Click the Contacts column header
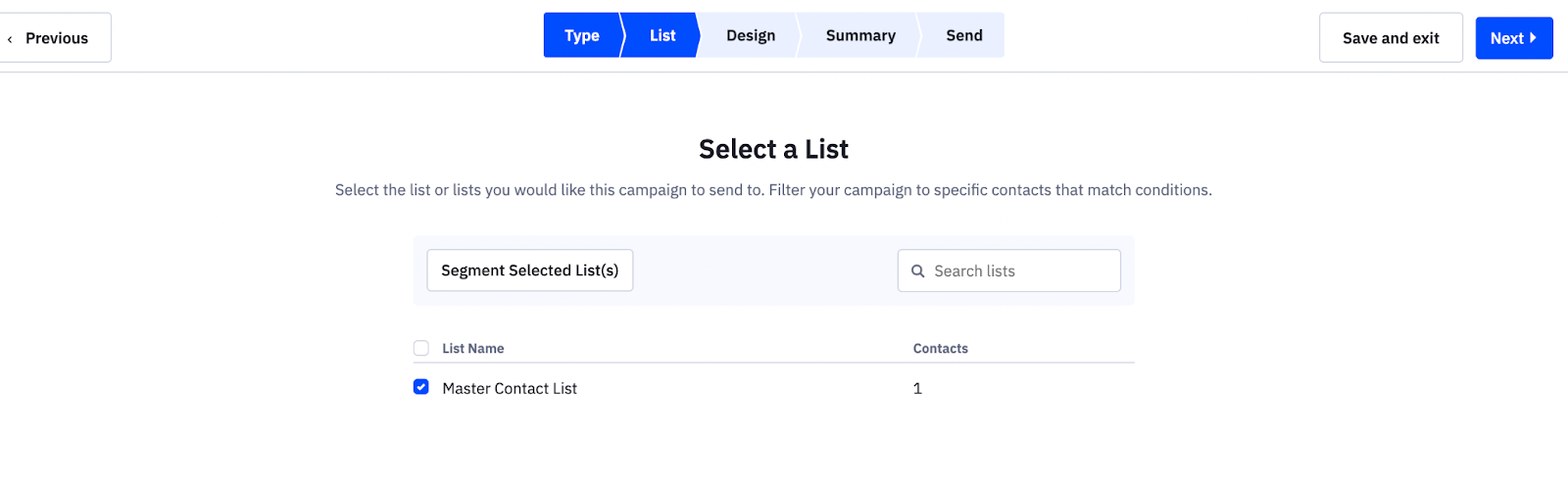The width and height of the screenshot is (1568, 488). 941,349
